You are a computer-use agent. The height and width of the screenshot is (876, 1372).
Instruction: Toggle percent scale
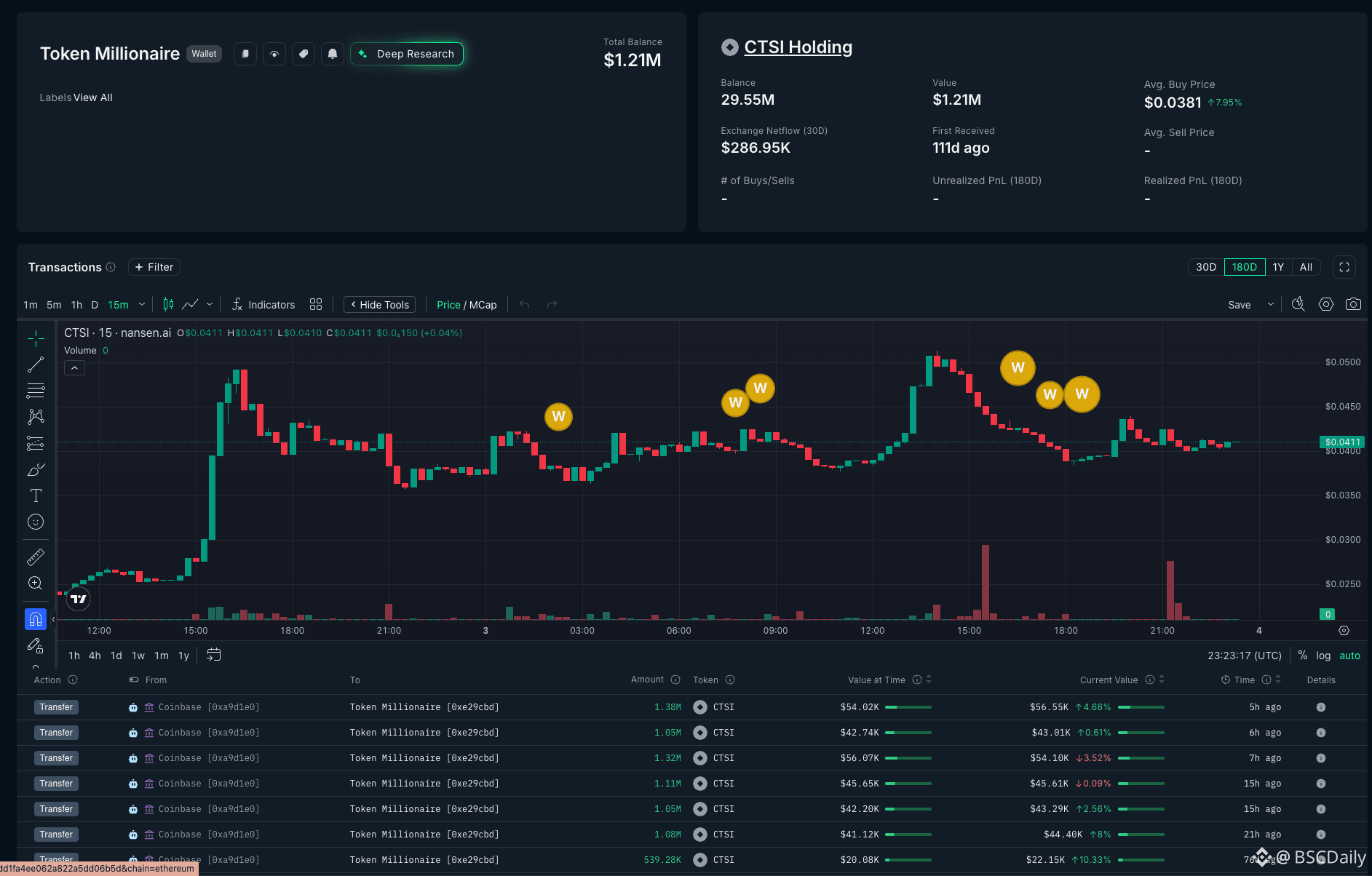1303,656
